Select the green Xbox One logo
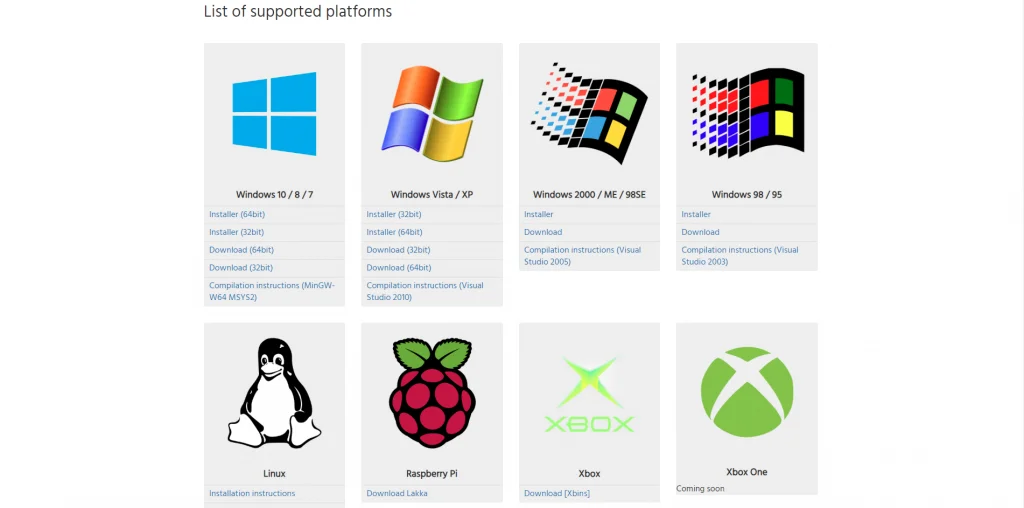The image size is (1024, 508). (x=747, y=392)
